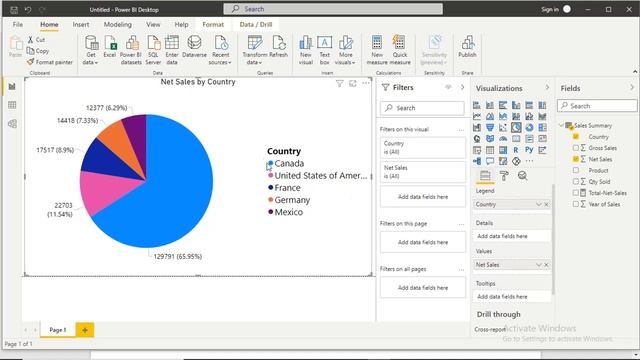Click the Canada legend color marker
640x360 pixels.
(270, 163)
